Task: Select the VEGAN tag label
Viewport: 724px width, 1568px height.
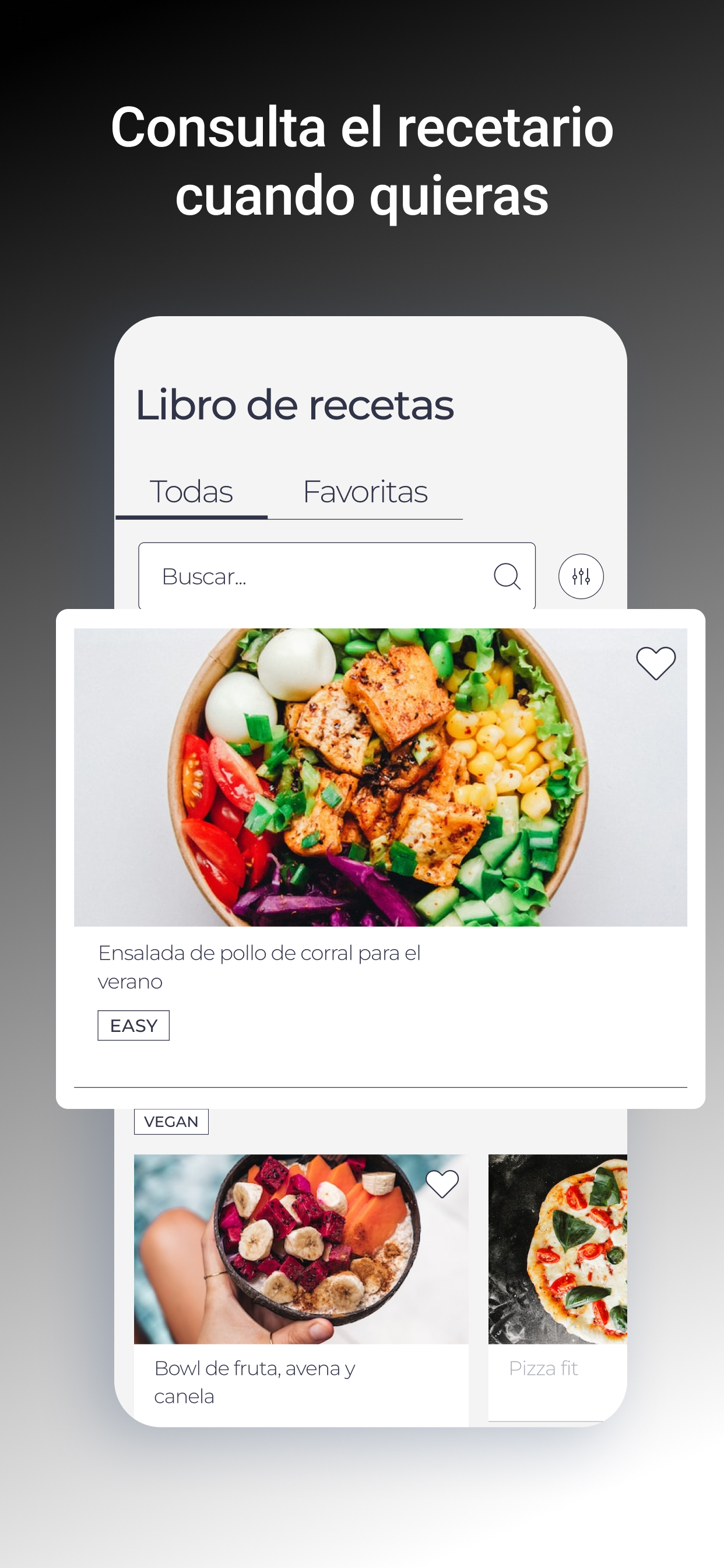Action: (171, 1121)
